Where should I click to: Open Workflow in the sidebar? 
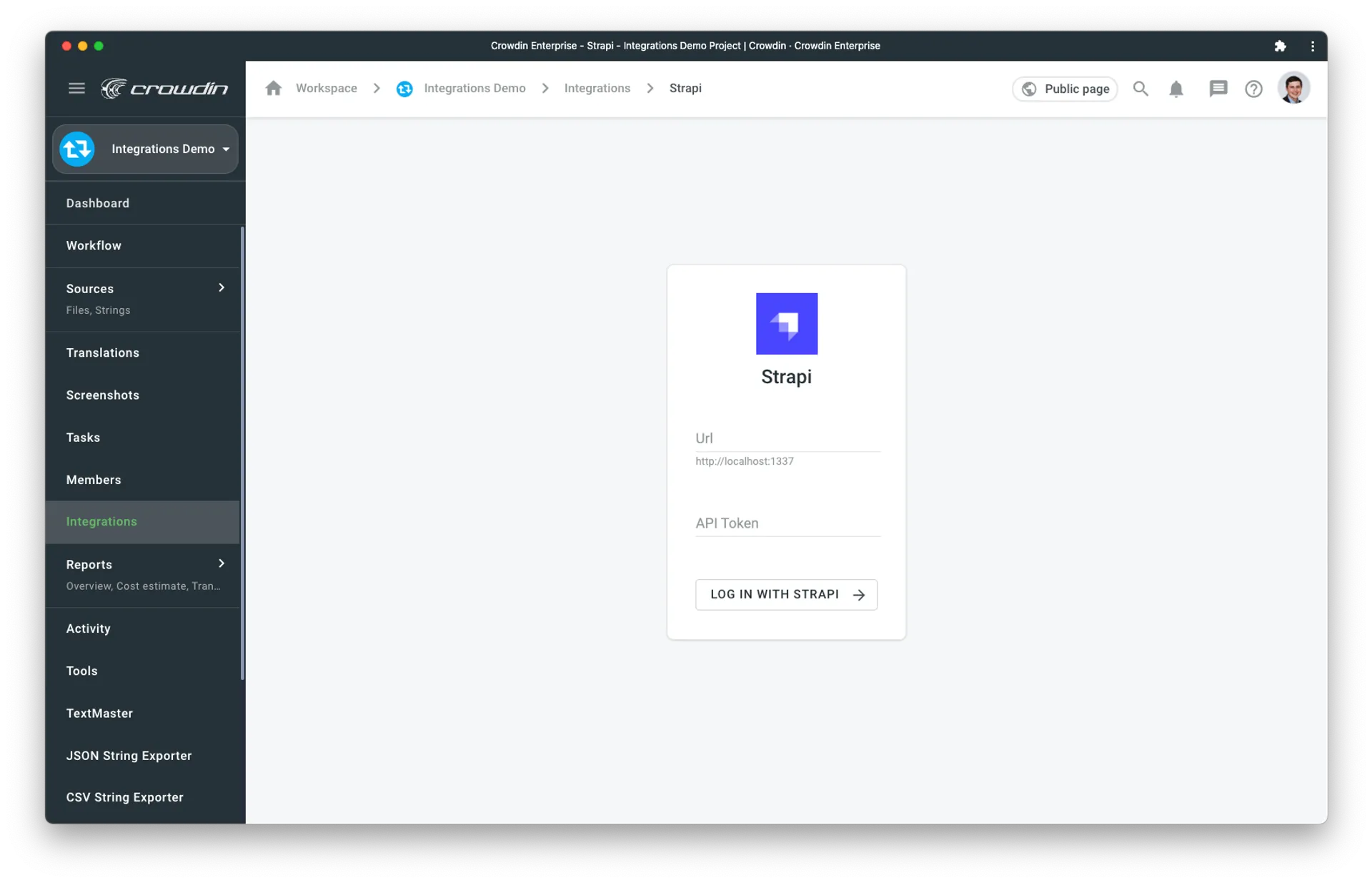[143, 246]
